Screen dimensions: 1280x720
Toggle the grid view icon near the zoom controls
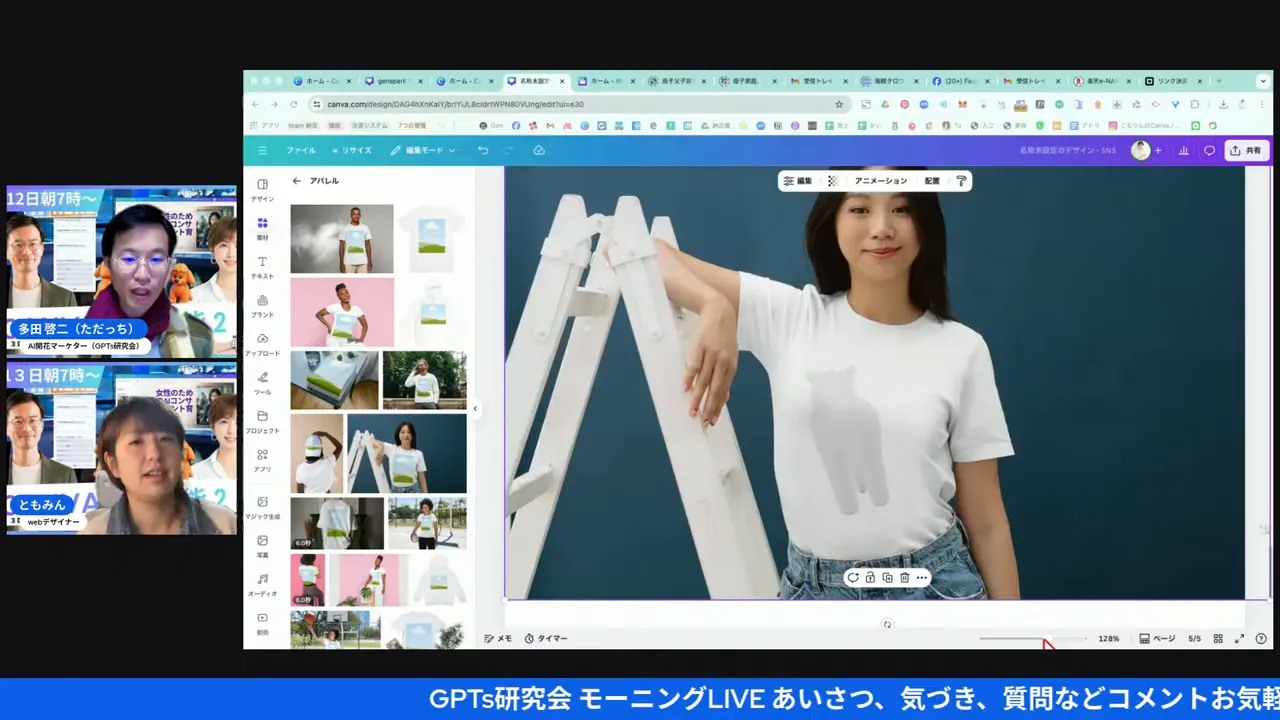pos(1218,638)
